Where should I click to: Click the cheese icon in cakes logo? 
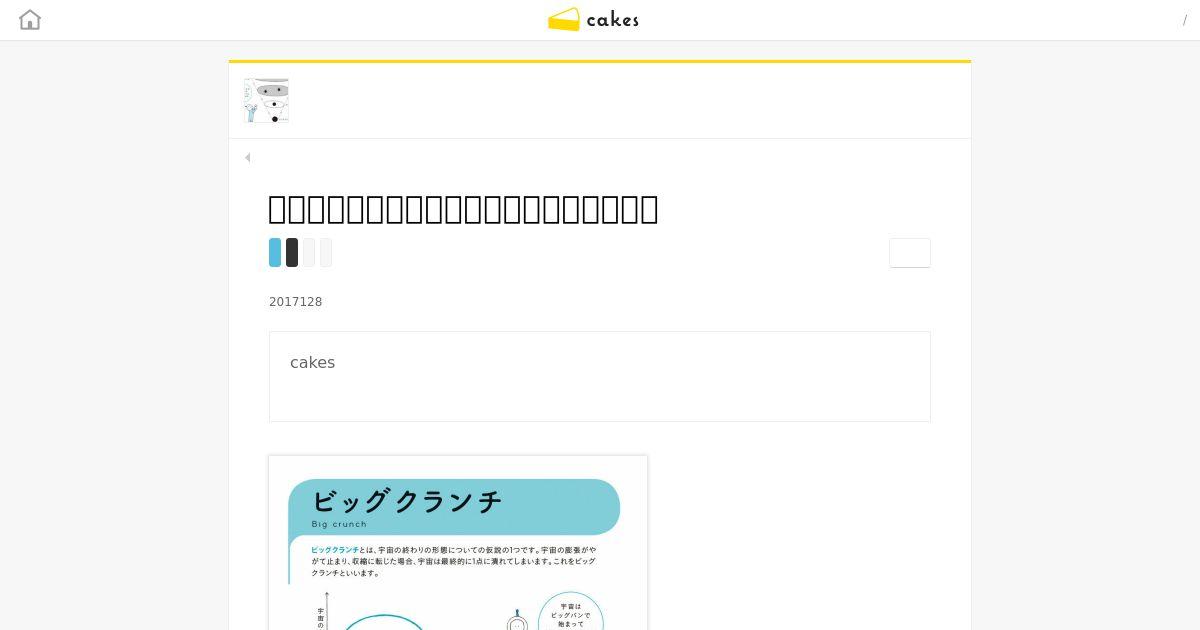point(564,19)
